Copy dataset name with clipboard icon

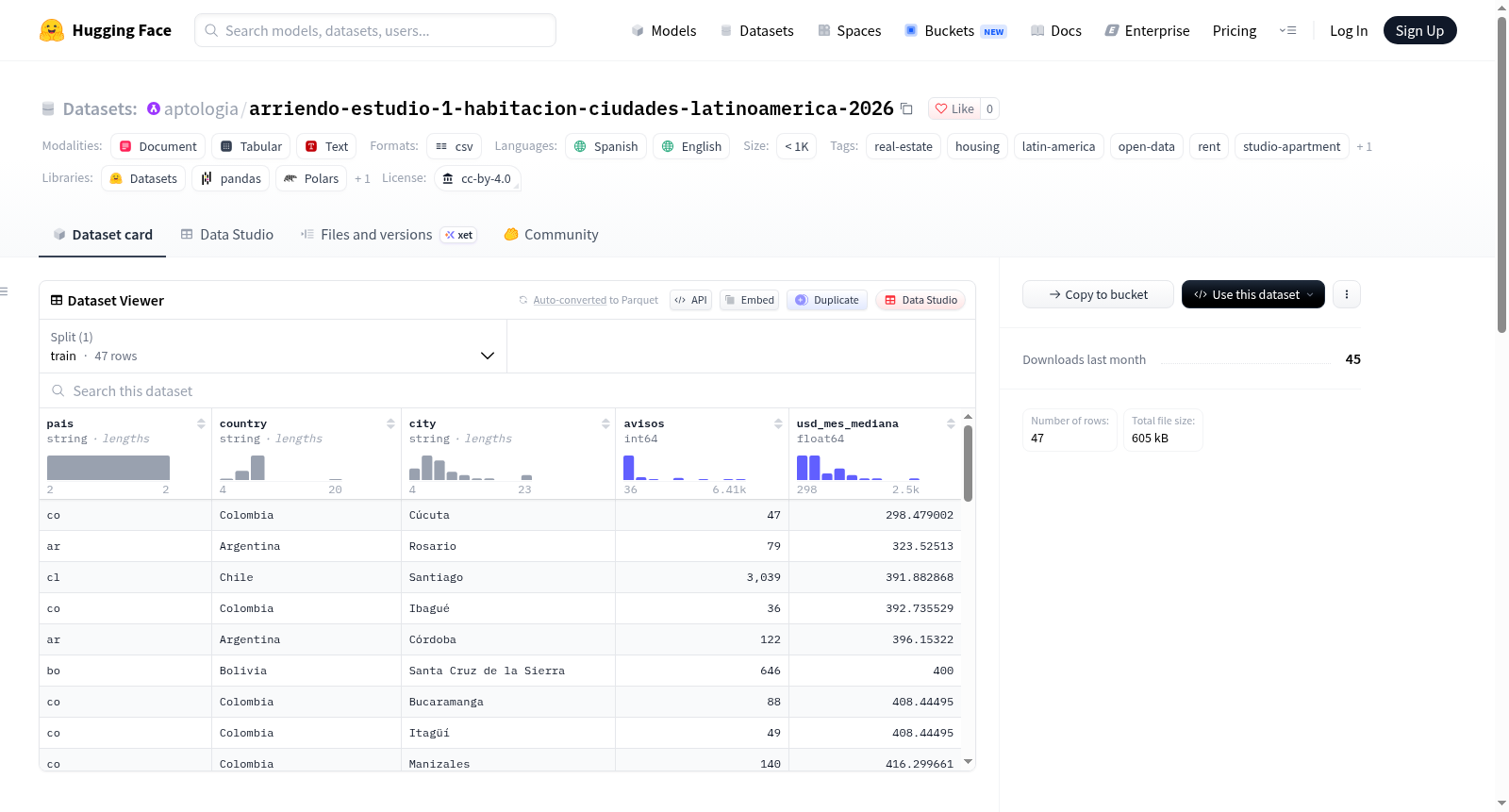[x=906, y=108]
